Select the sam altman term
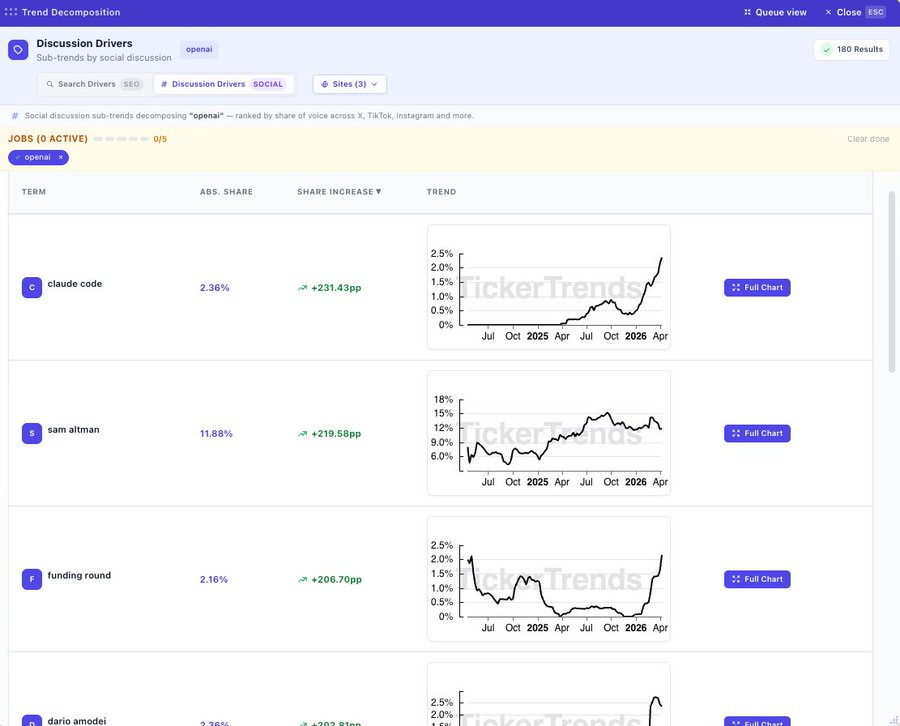The image size is (900, 726). tap(73, 429)
